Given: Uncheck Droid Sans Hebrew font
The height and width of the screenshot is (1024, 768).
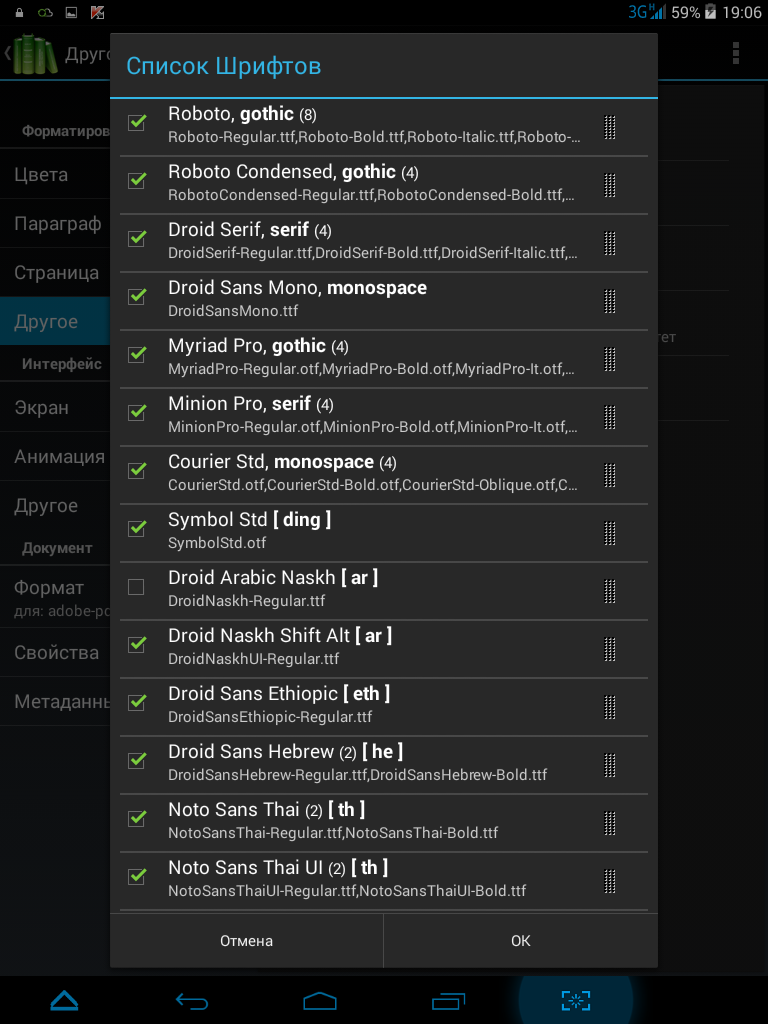Looking at the screenshot, I should point(137,761).
